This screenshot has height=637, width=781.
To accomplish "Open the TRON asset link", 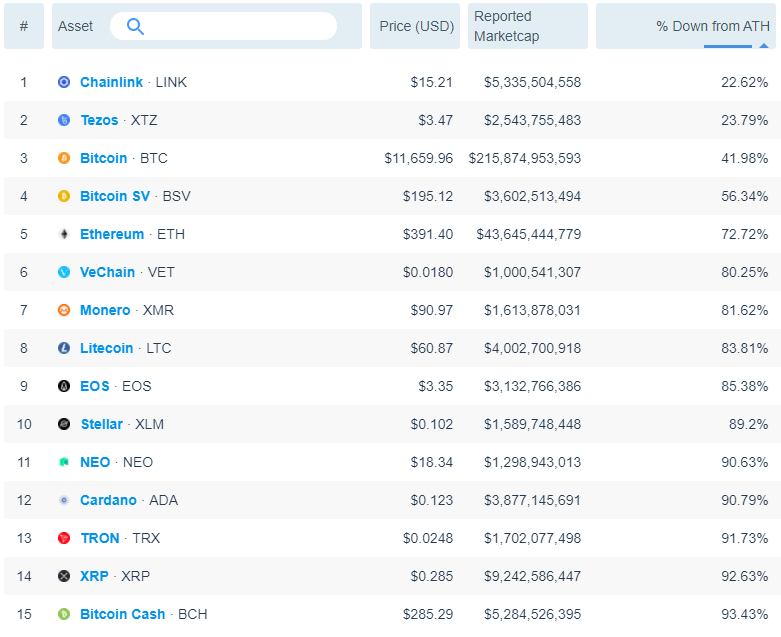I will (x=100, y=538).
